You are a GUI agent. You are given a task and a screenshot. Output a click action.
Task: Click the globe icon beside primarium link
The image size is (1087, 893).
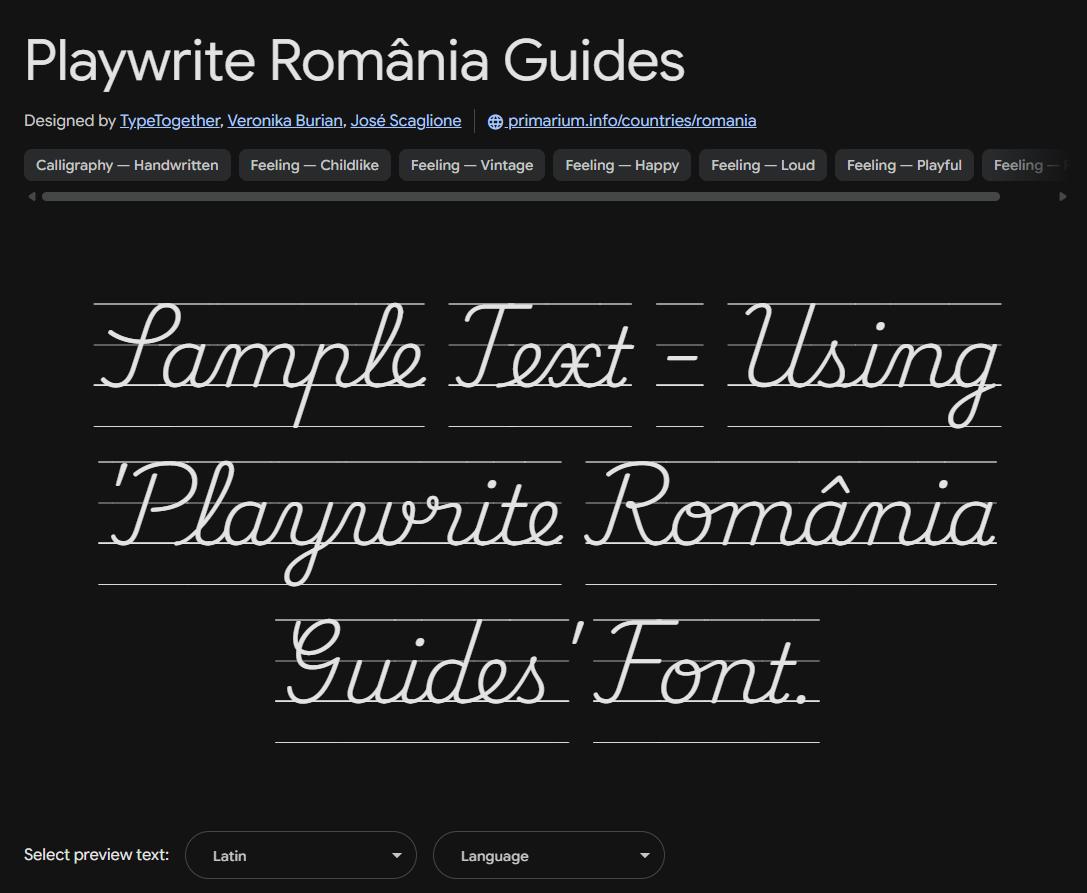coord(495,121)
